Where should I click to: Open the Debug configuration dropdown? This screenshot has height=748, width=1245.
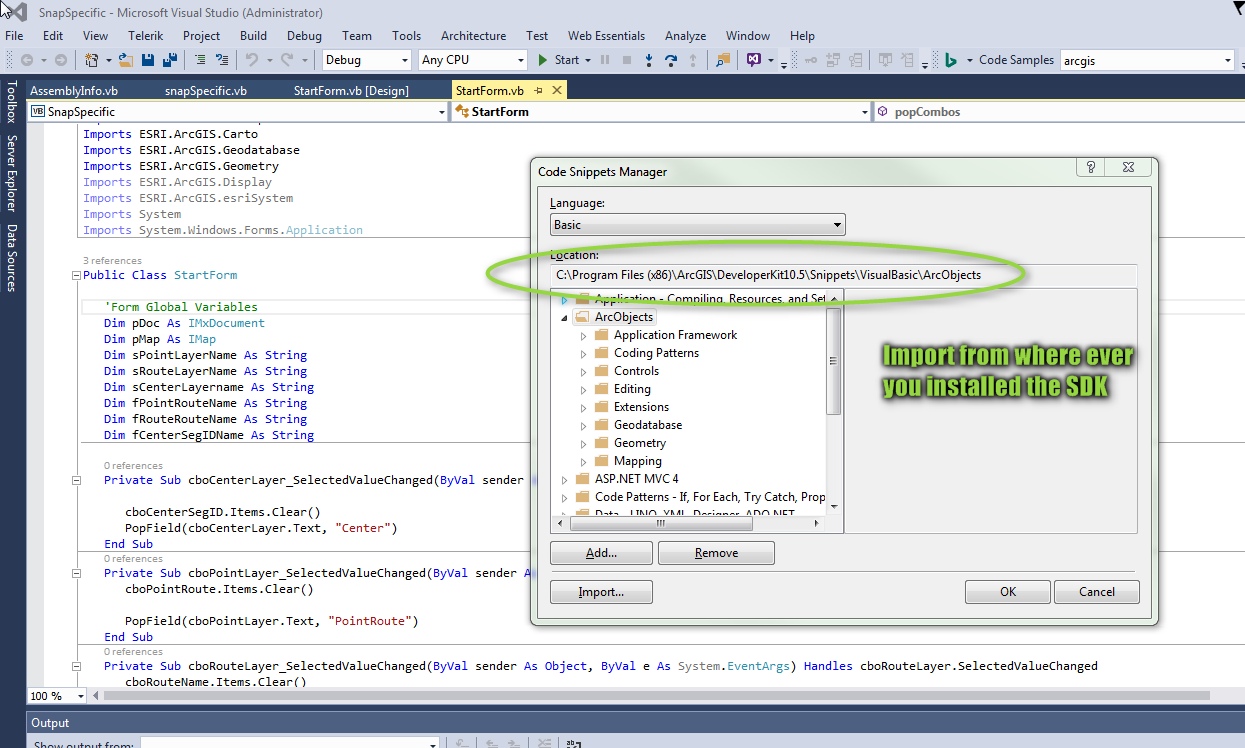point(405,60)
